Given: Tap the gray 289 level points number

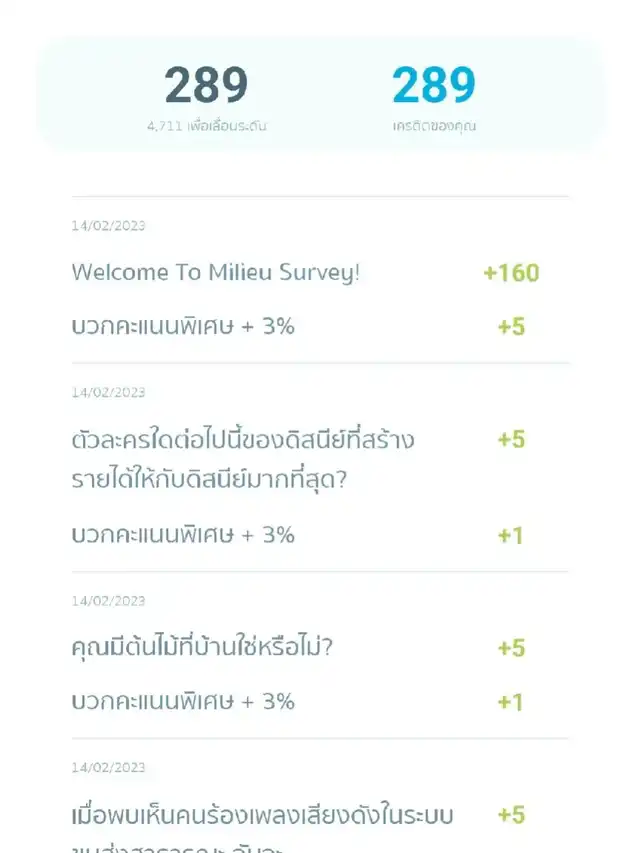Looking at the screenshot, I should (x=206, y=86).
